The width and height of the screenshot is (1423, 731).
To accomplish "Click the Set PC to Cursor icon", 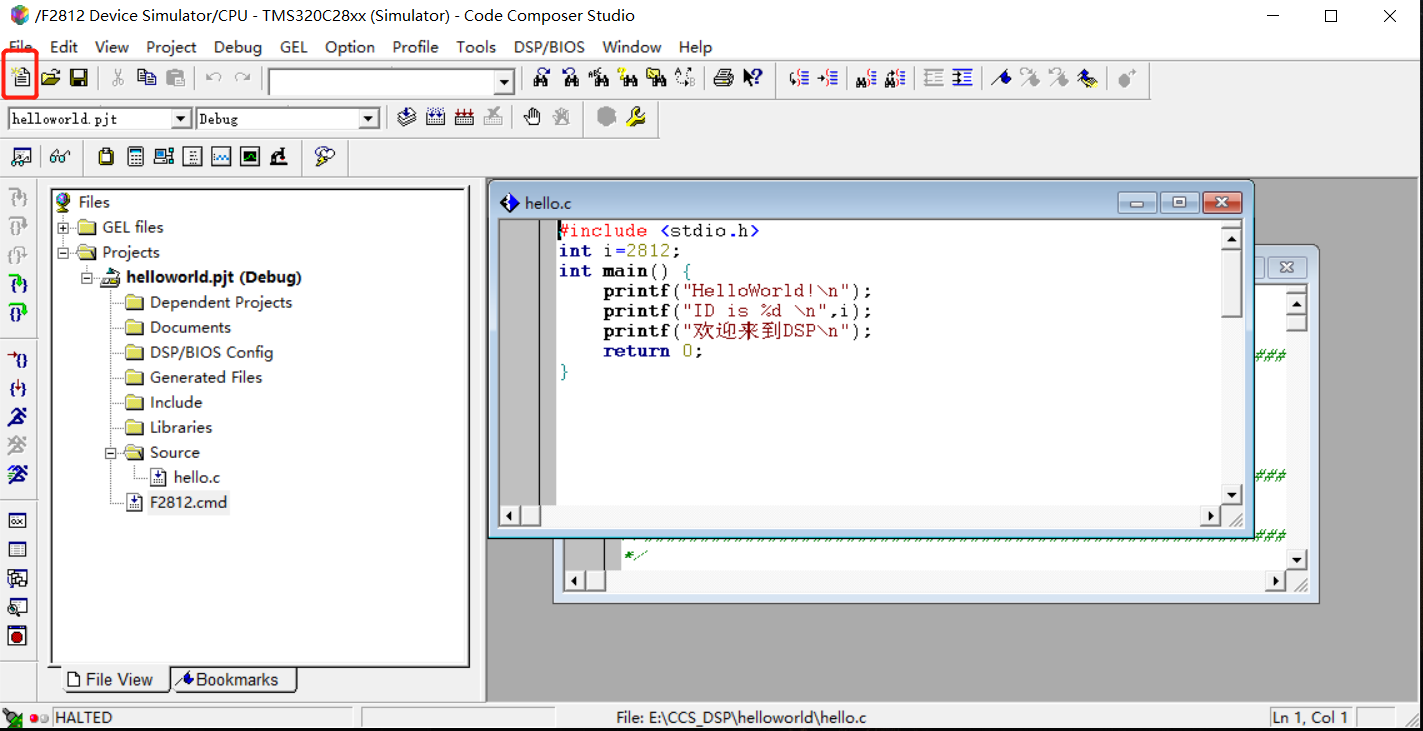I will 17,388.
